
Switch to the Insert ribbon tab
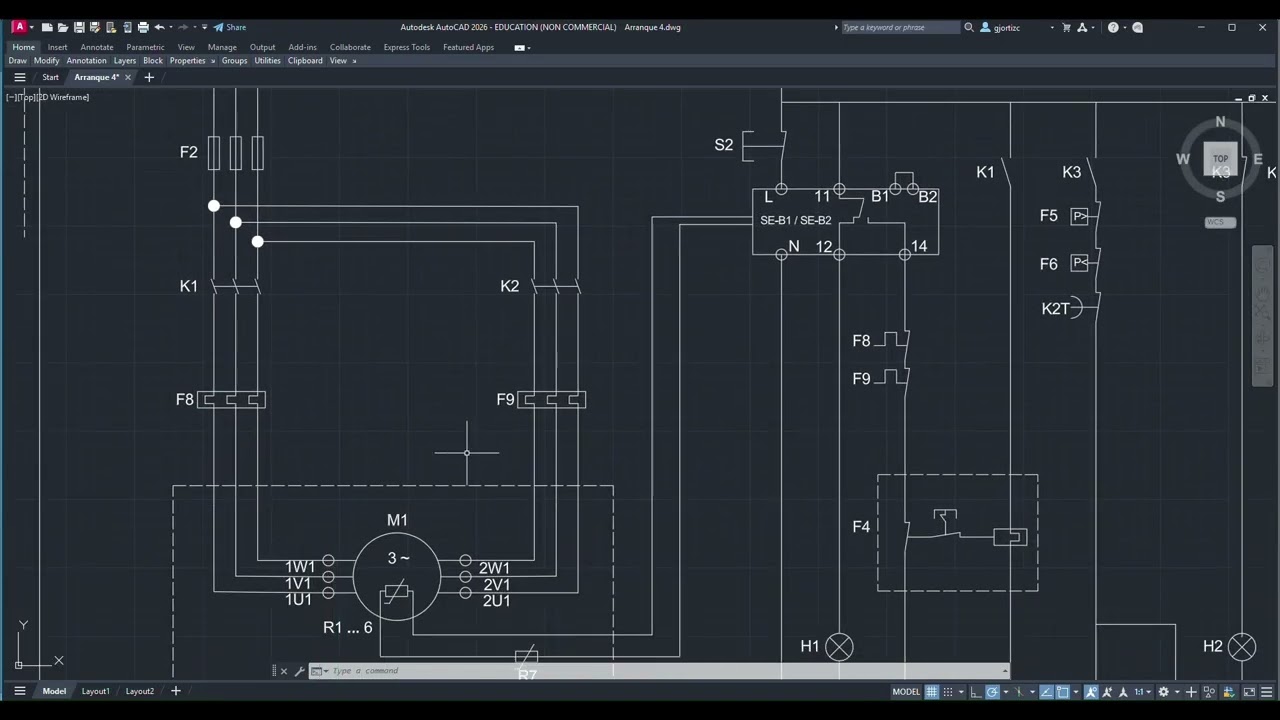pyautogui.click(x=58, y=47)
